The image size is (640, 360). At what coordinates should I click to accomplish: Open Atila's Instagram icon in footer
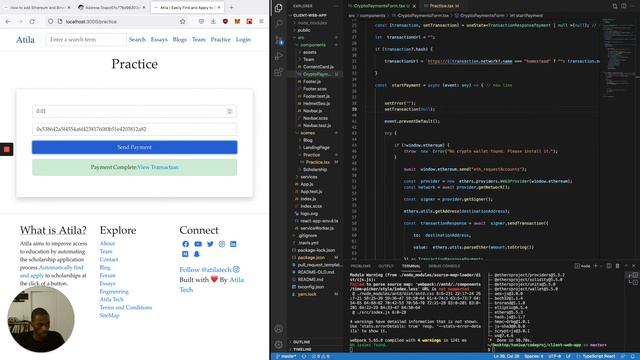[x=222, y=244]
